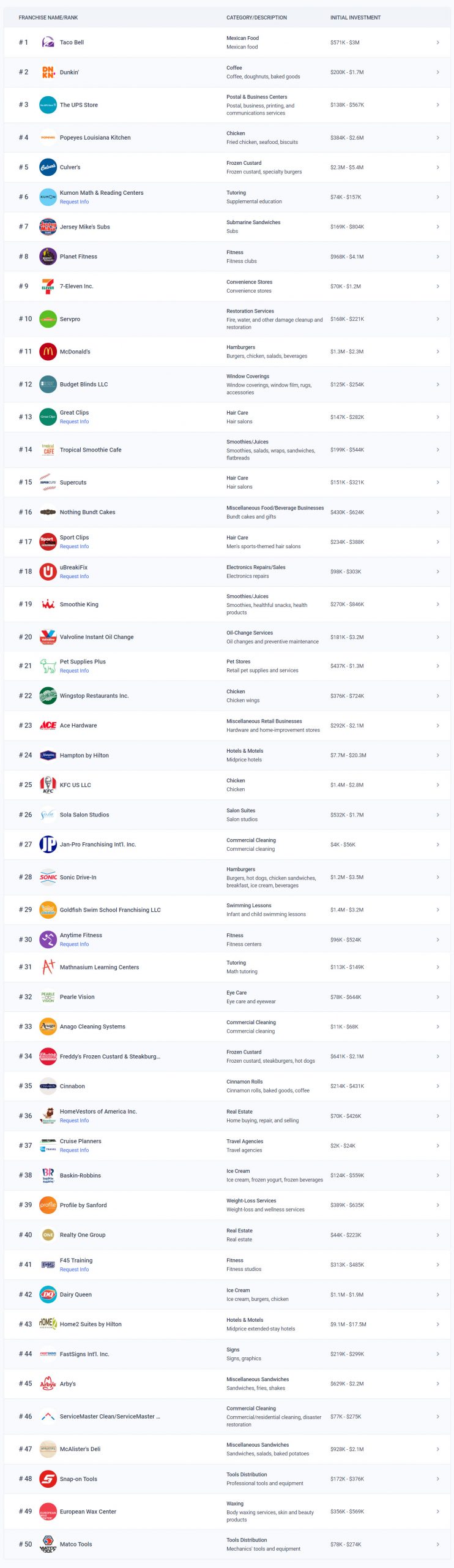Click the Franchise Name/Rank column header

click(x=48, y=18)
